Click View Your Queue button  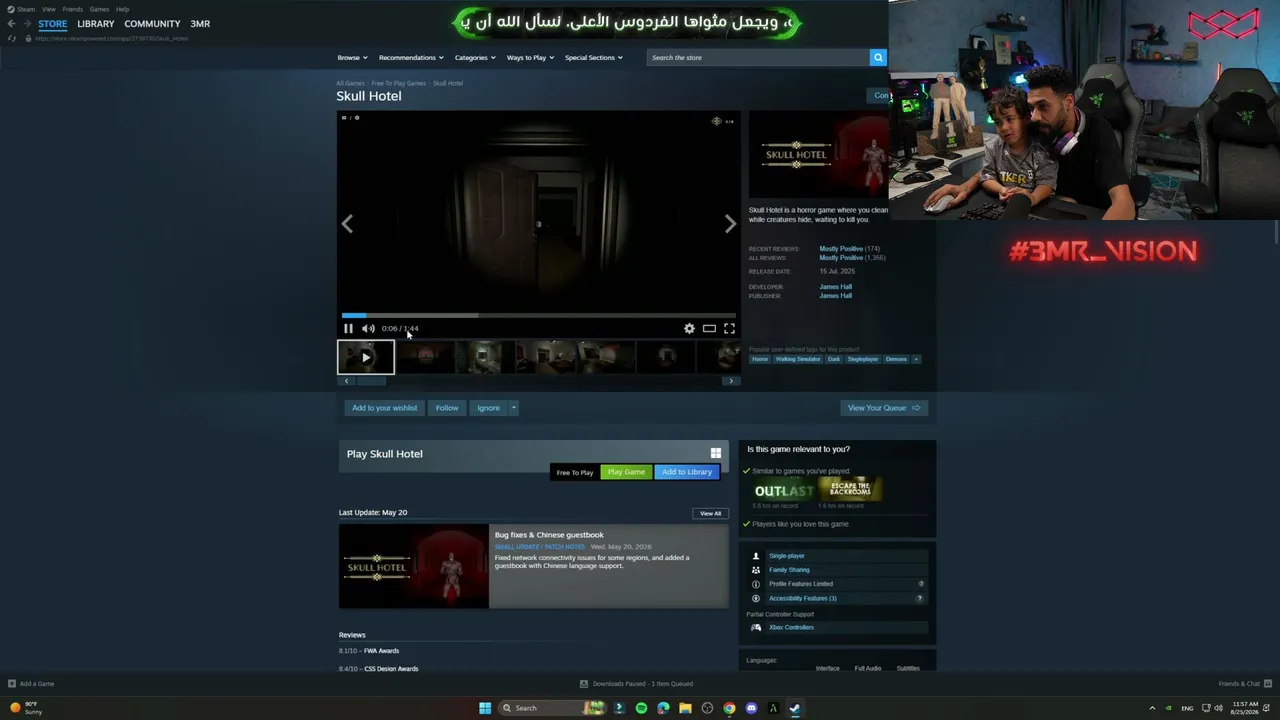884,408
